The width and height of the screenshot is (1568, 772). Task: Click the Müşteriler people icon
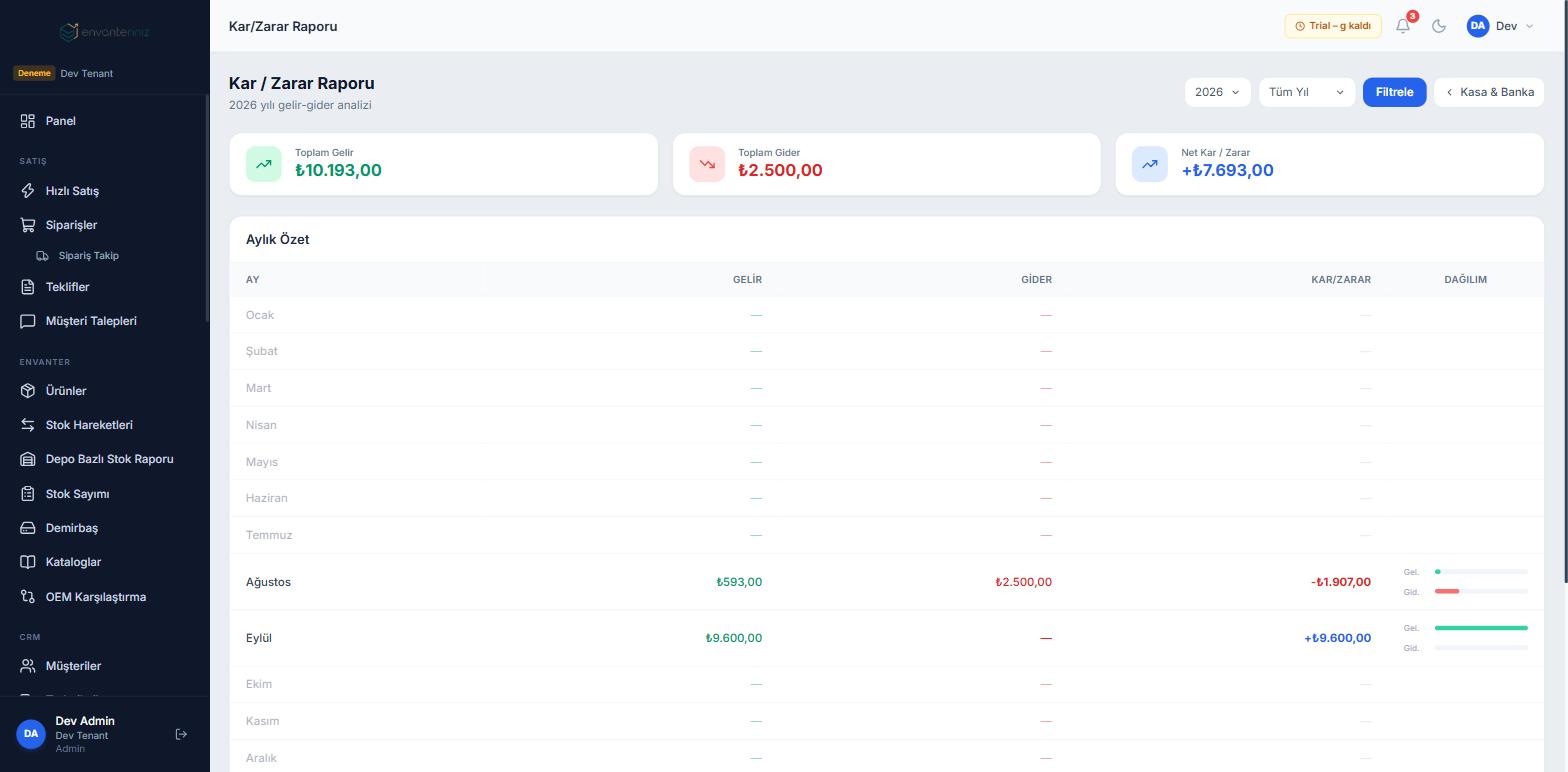pyautogui.click(x=28, y=666)
